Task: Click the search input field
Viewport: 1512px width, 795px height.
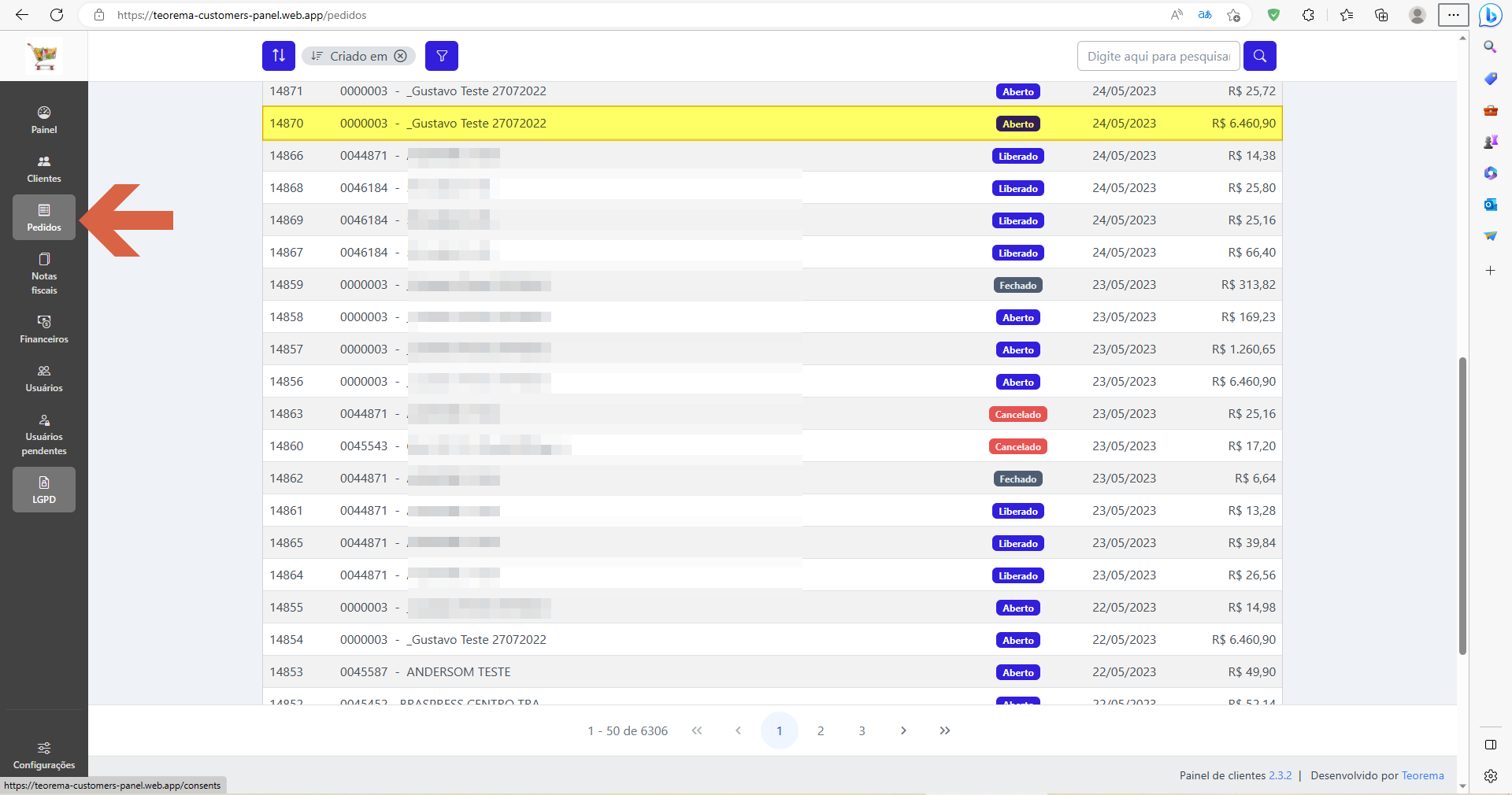Action: [x=1158, y=56]
